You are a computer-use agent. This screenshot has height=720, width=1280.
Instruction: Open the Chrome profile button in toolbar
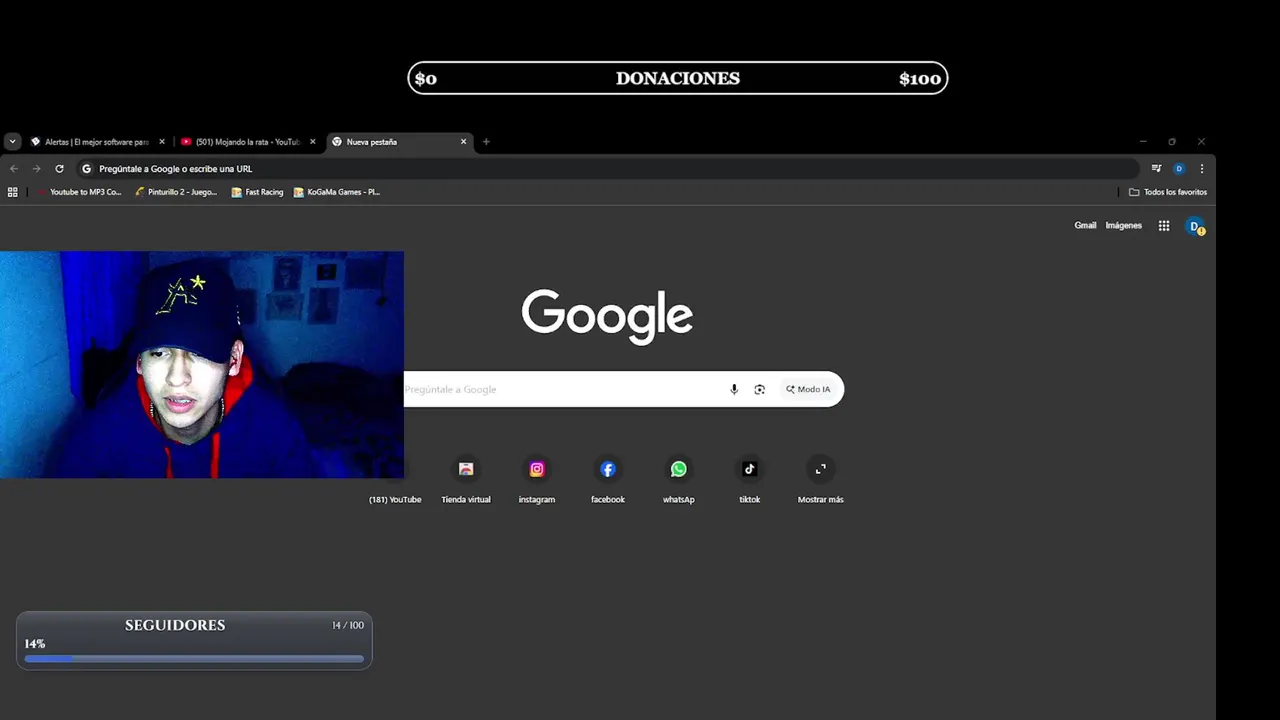[1179, 169]
